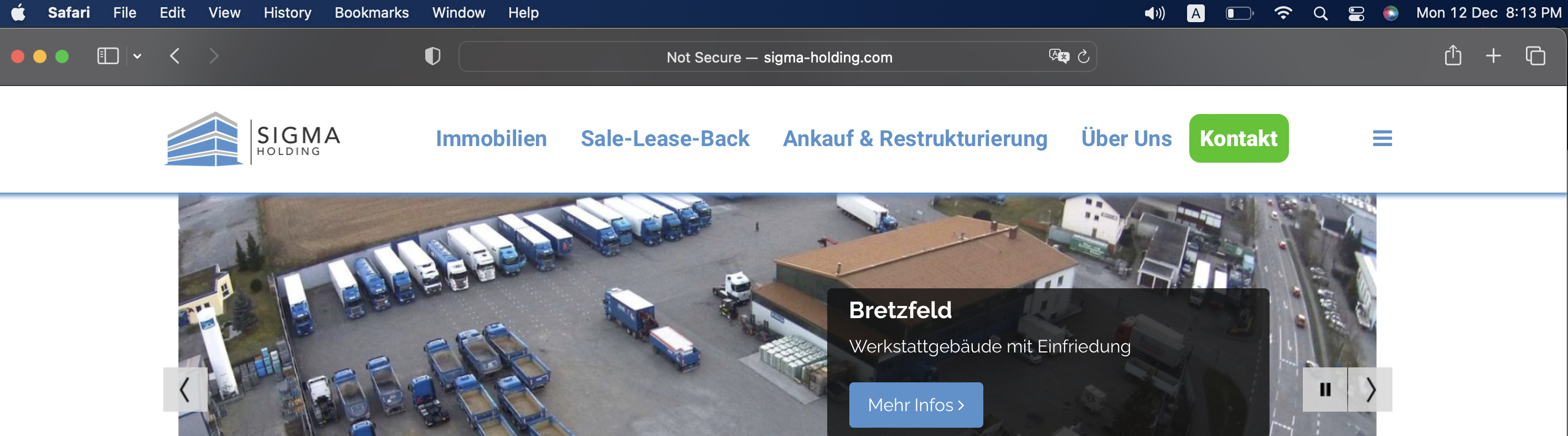This screenshot has height=436, width=1568.
Task: Pause the image slideshow
Action: (1324, 389)
